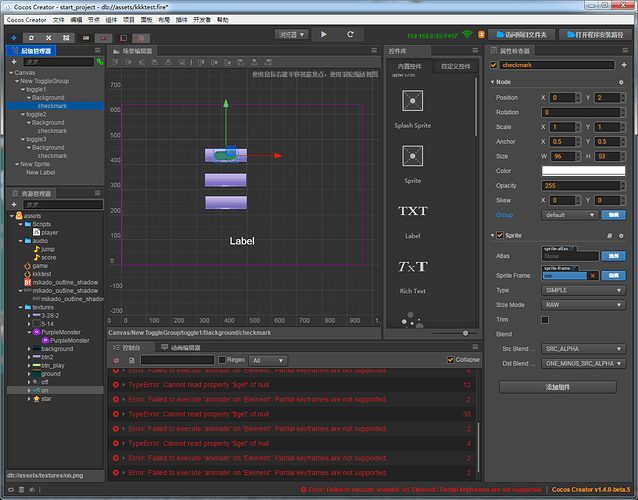
Task: Click the white Color swatch
Action: click(x=583, y=171)
